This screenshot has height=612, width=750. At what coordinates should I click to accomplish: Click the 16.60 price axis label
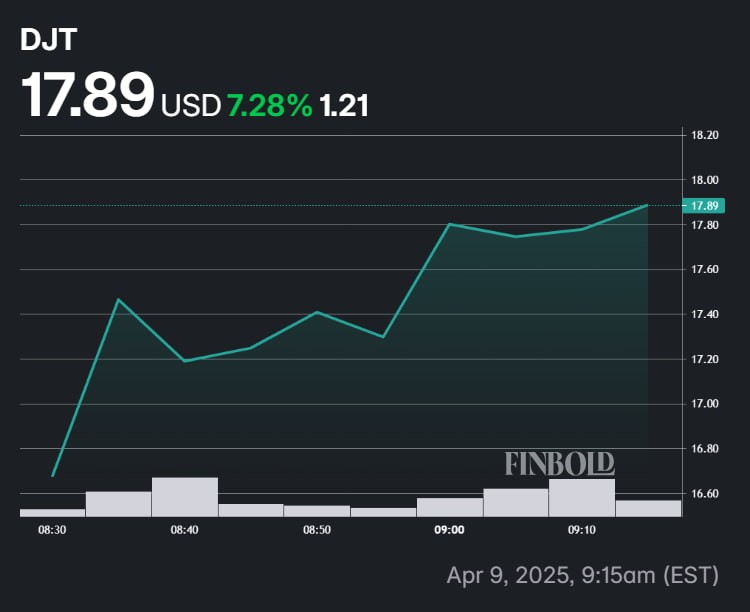pos(705,494)
